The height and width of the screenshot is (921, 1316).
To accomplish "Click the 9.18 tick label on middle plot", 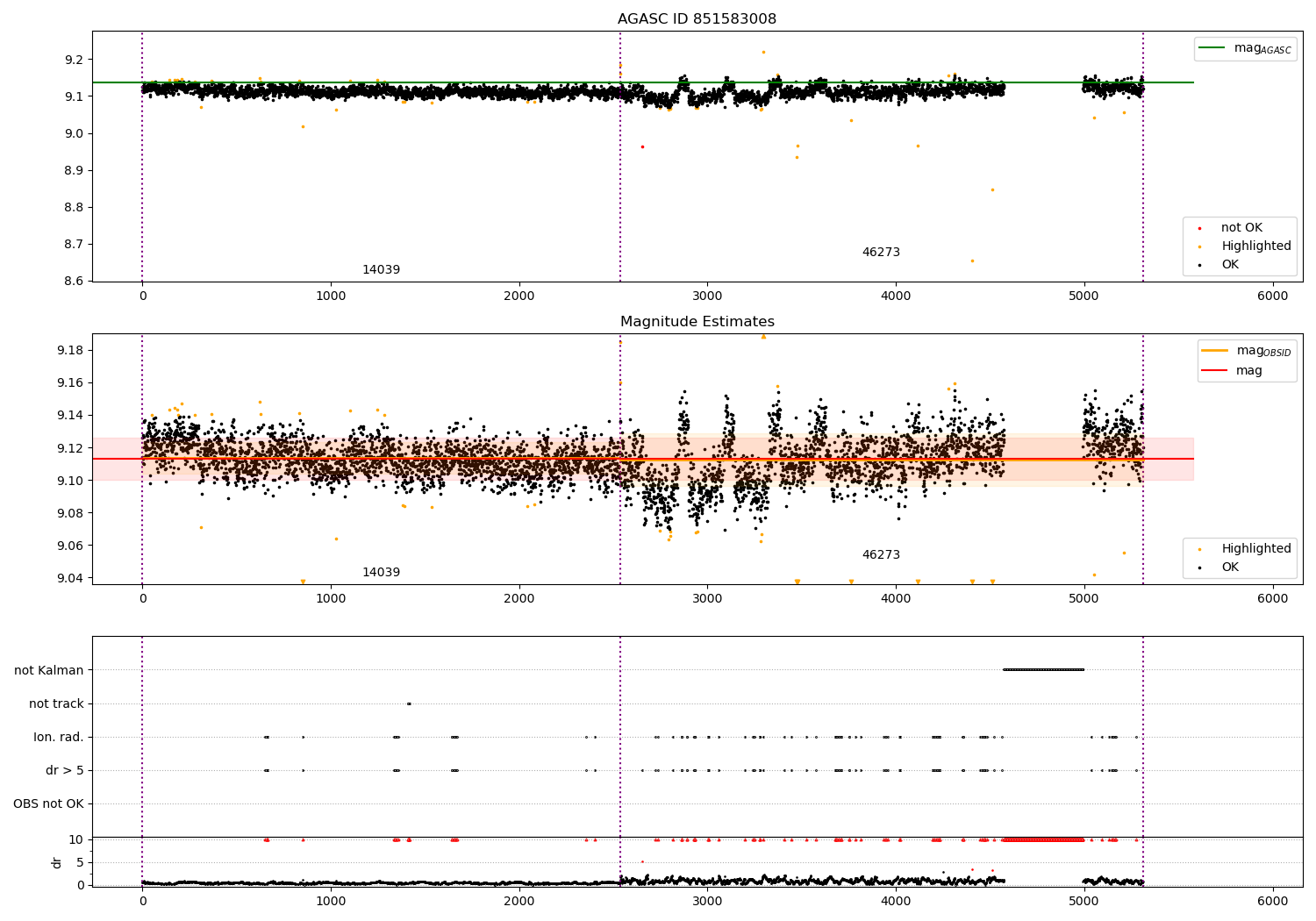I will coord(69,351).
